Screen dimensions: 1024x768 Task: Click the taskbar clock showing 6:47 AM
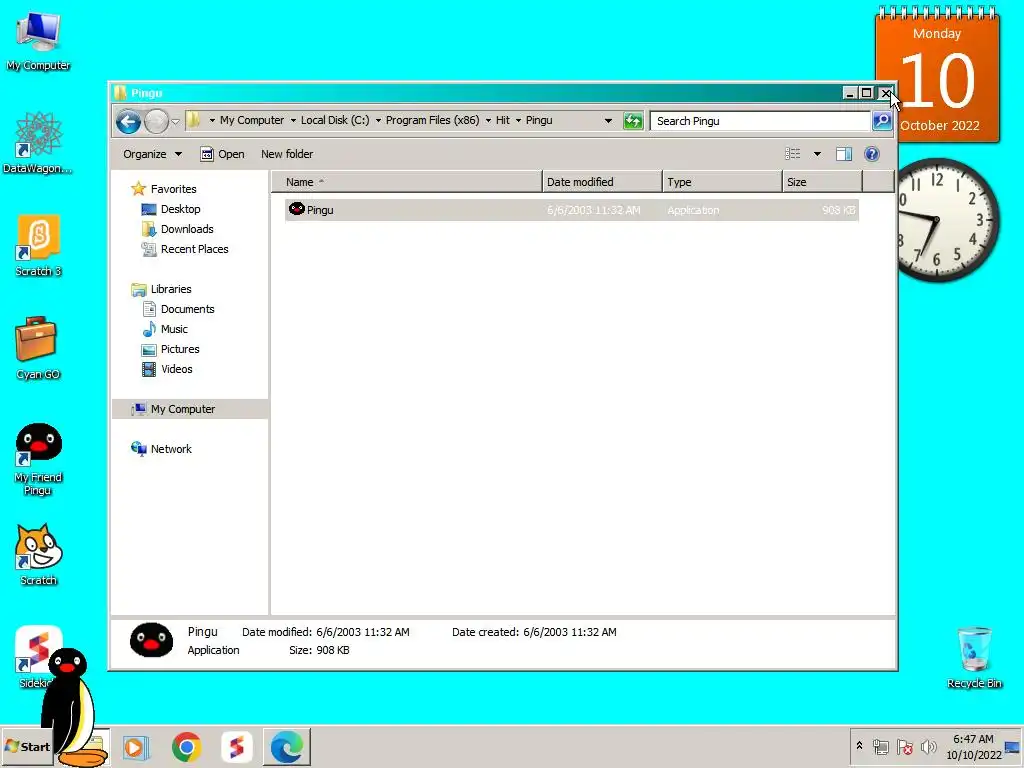coord(973,747)
